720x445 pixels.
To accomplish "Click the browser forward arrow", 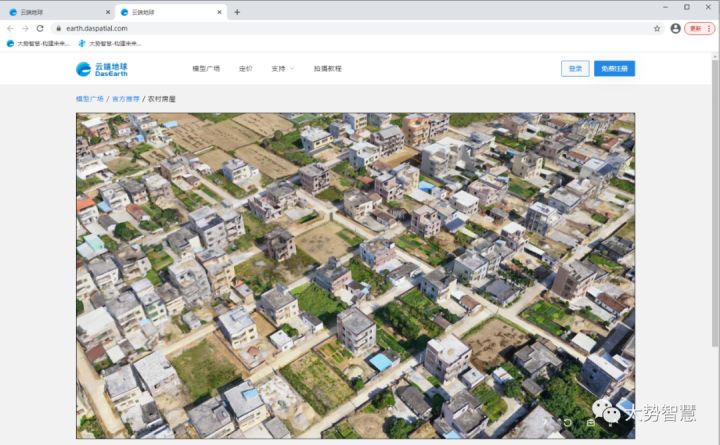I will point(25,28).
